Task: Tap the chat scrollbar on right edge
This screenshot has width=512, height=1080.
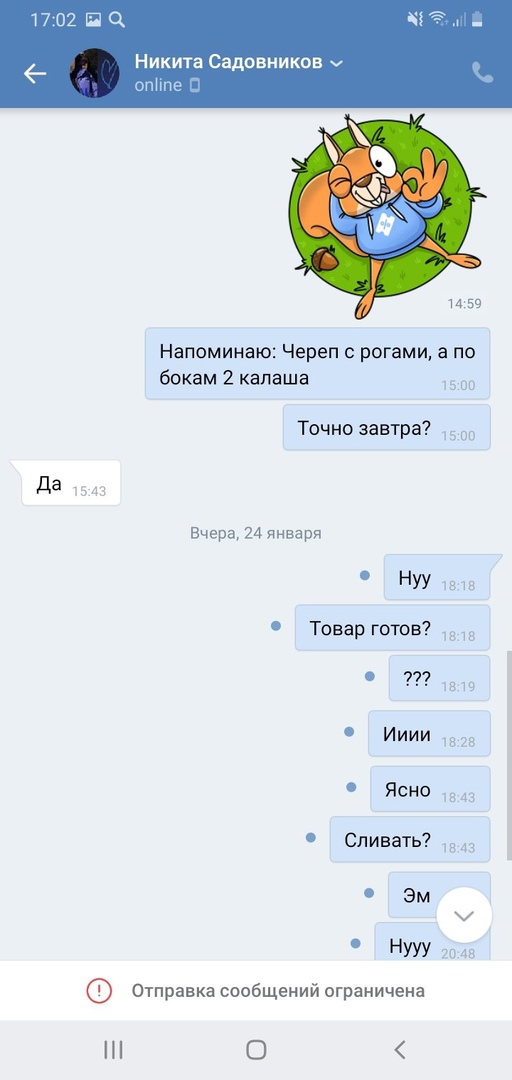Action: [509, 754]
